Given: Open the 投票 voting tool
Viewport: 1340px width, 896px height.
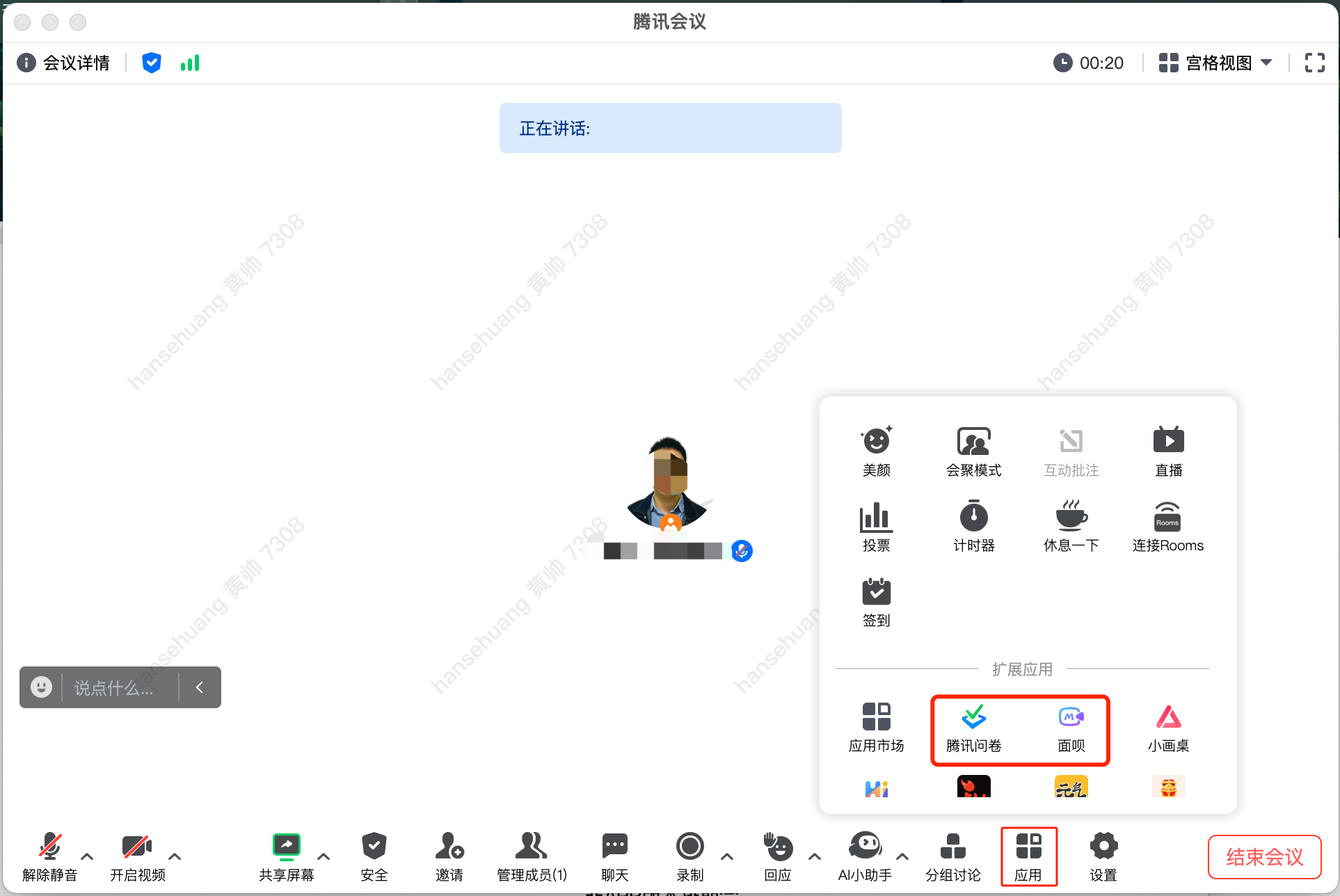Looking at the screenshot, I should [x=876, y=527].
